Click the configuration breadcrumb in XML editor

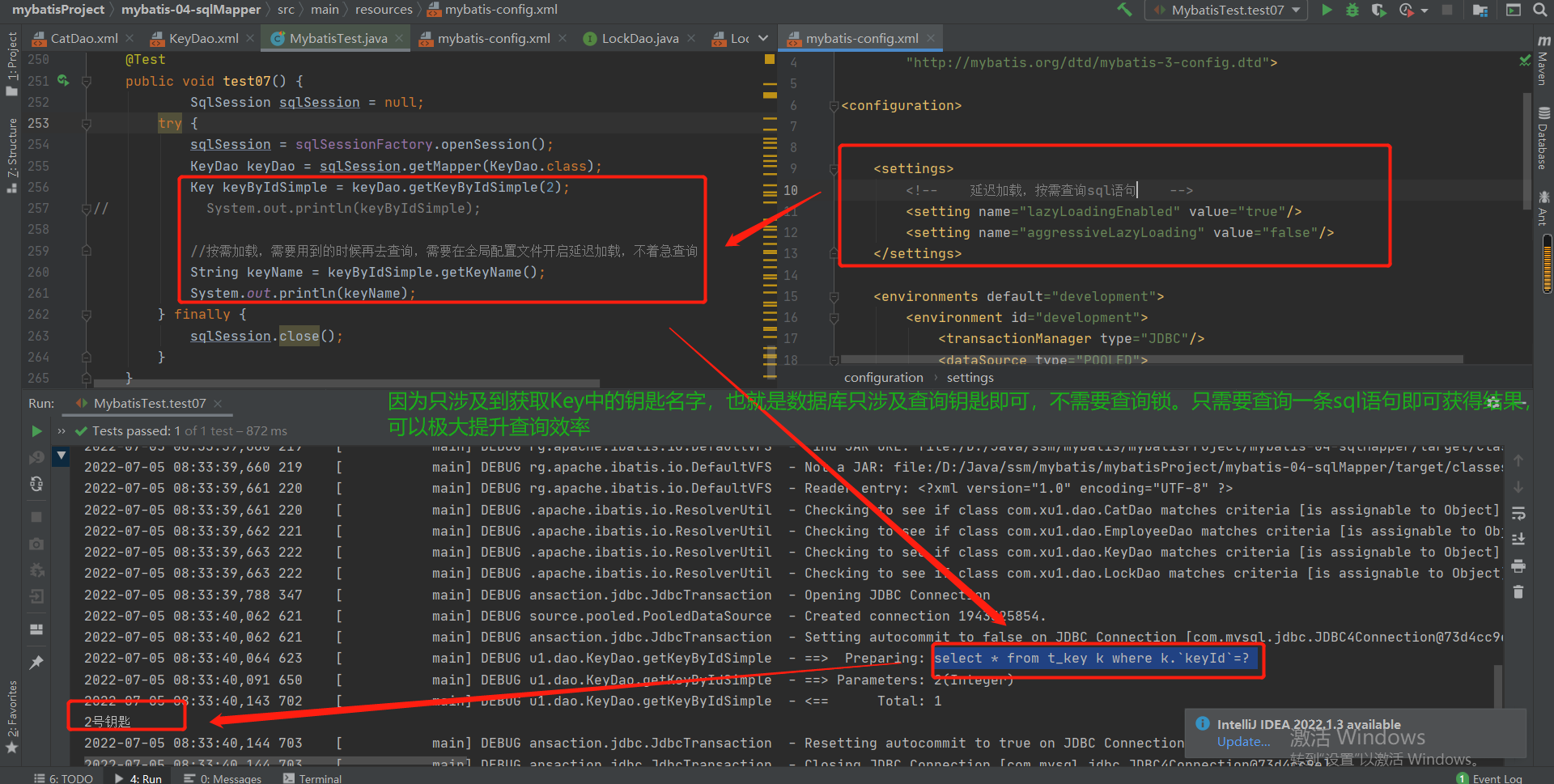pyautogui.click(x=883, y=378)
